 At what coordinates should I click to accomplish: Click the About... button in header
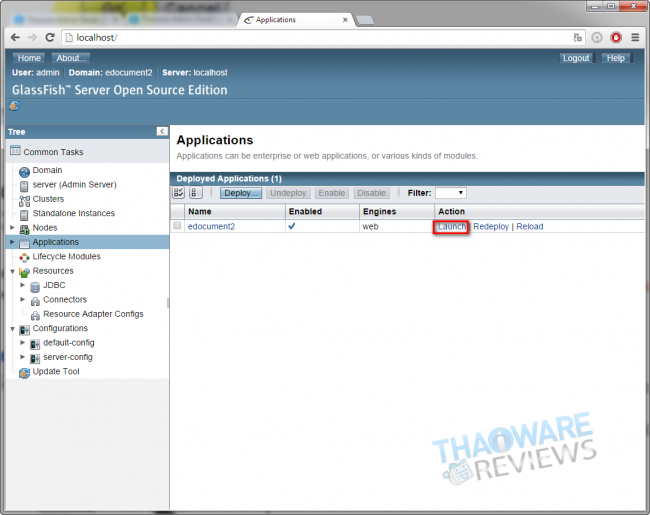(x=71, y=58)
